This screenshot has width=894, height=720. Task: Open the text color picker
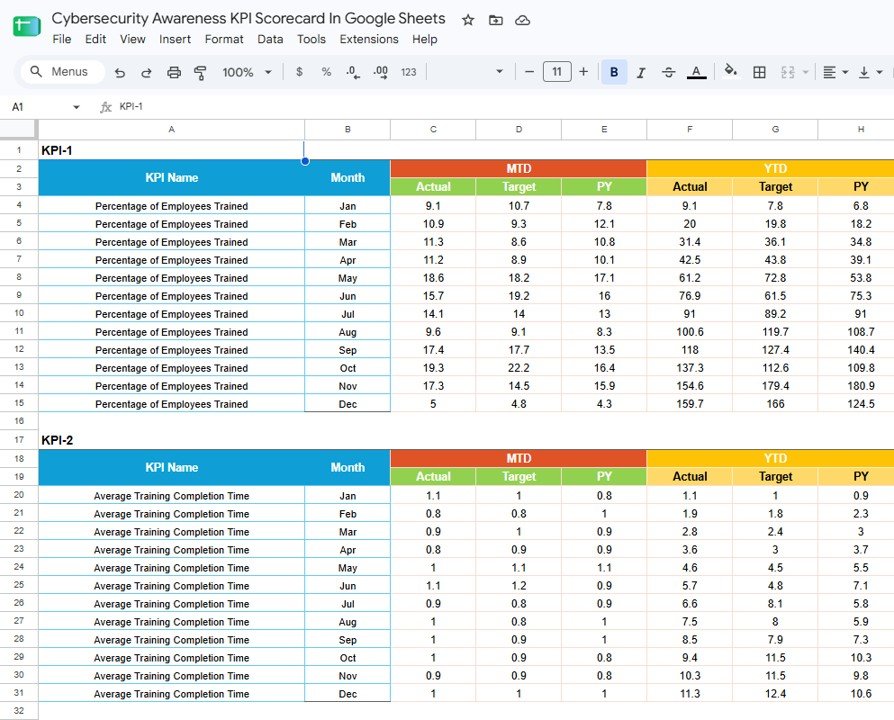[696, 72]
